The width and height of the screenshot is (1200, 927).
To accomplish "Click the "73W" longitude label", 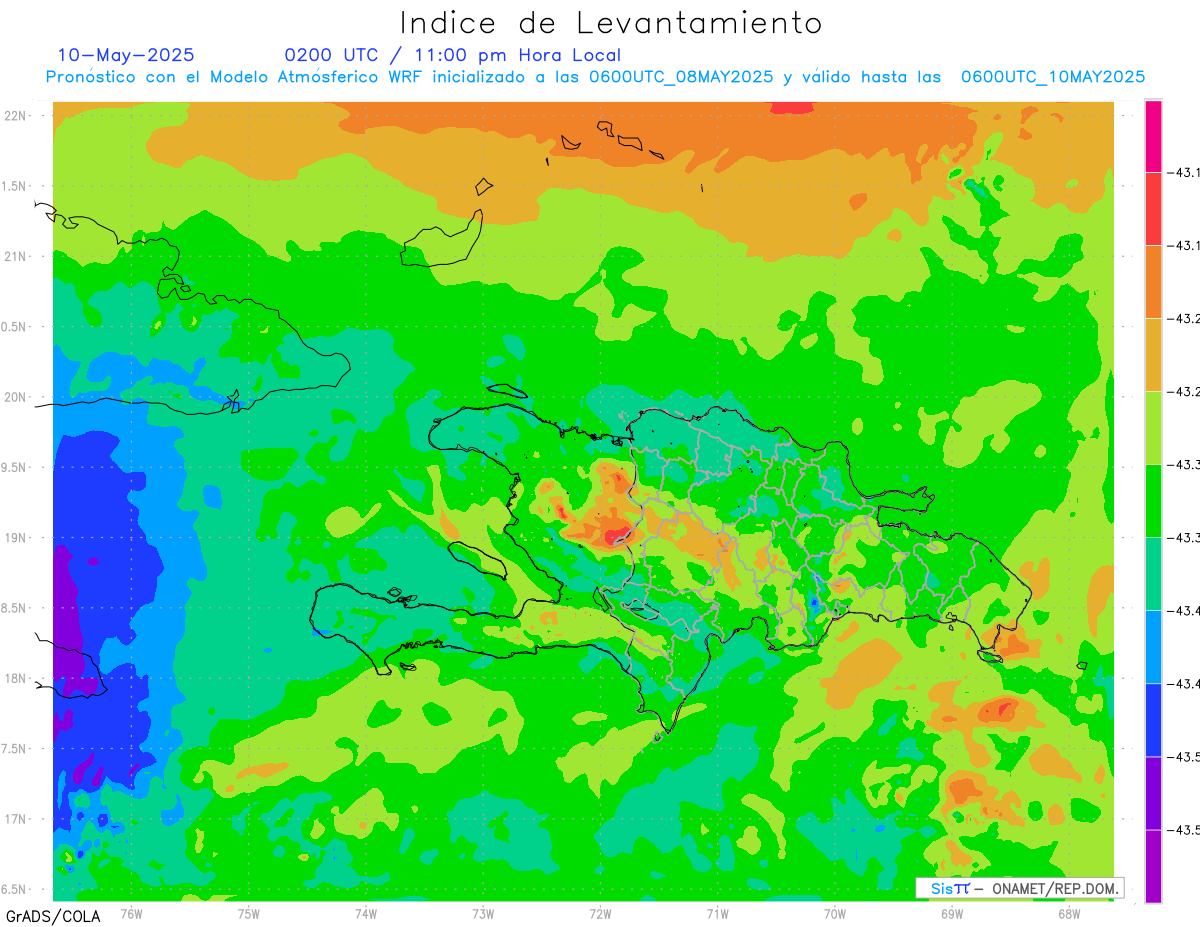I will point(483,913).
